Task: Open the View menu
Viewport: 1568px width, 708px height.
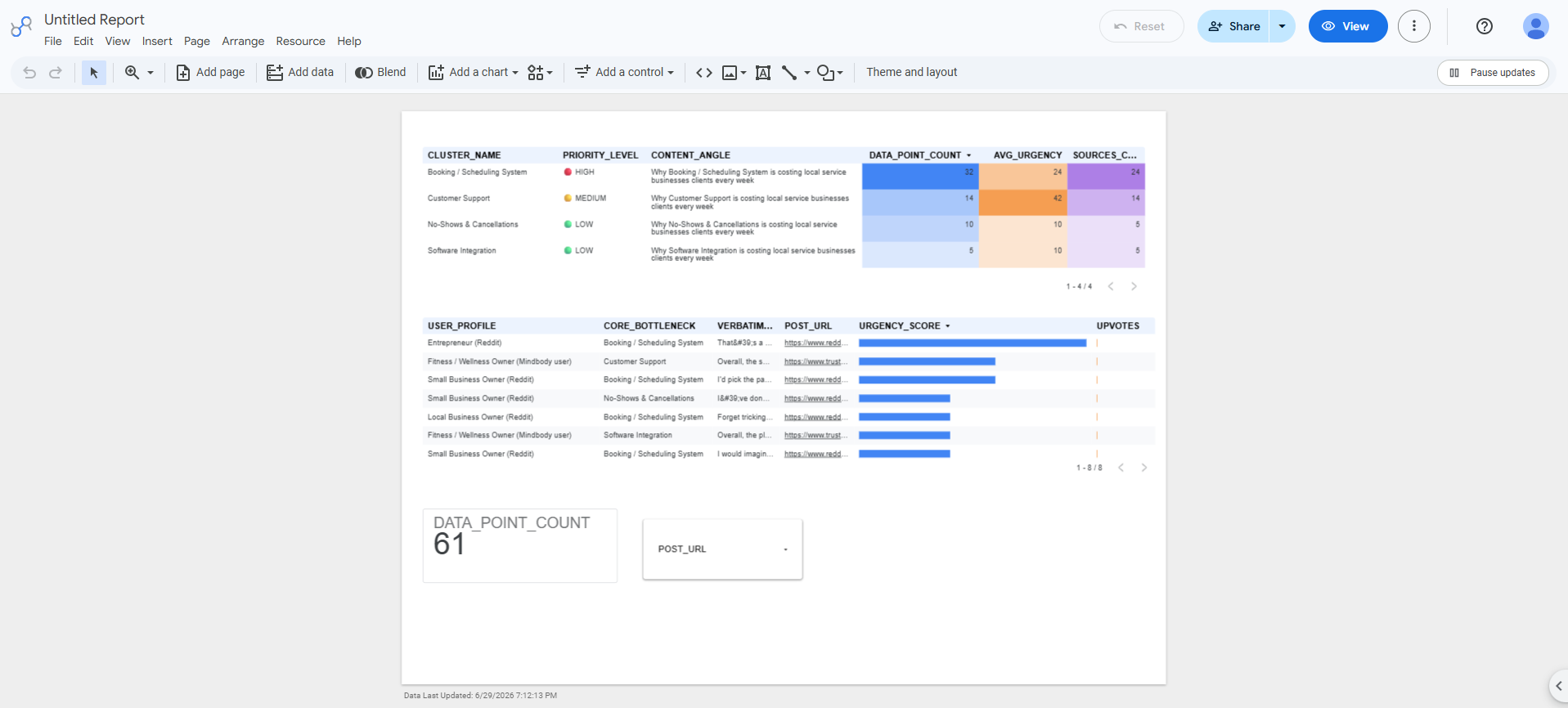Action: tap(118, 41)
